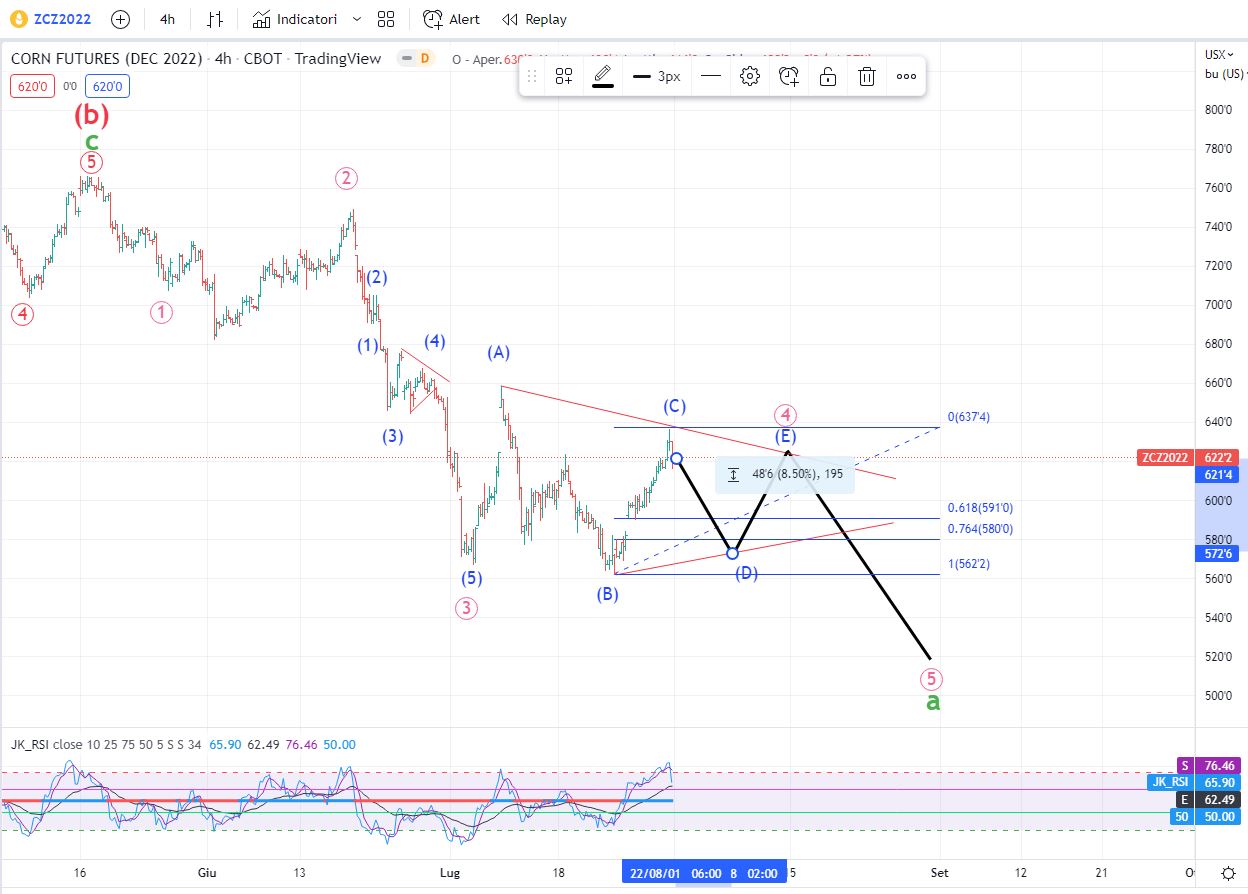Open more options three-dot menu
The width and height of the screenshot is (1248, 894).
(906, 76)
